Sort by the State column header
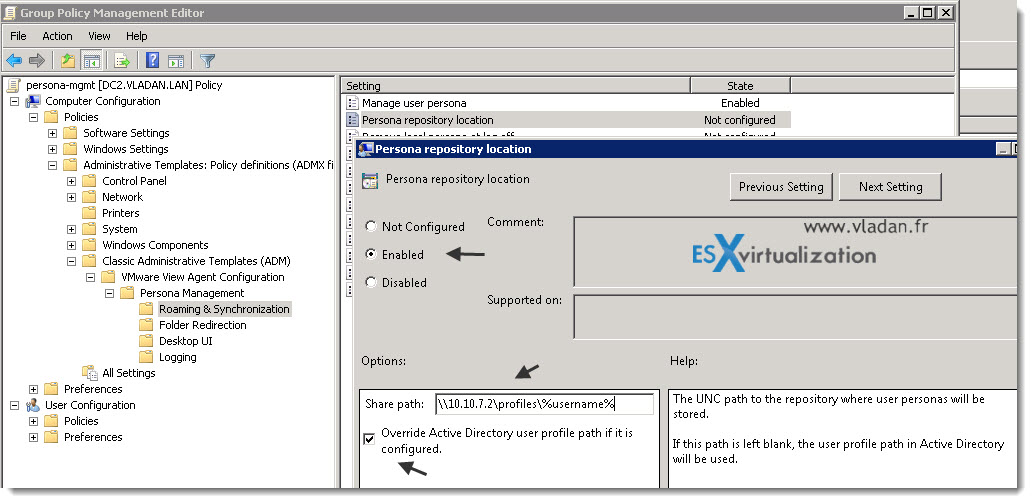This screenshot has width=1032, height=503. click(740, 86)
